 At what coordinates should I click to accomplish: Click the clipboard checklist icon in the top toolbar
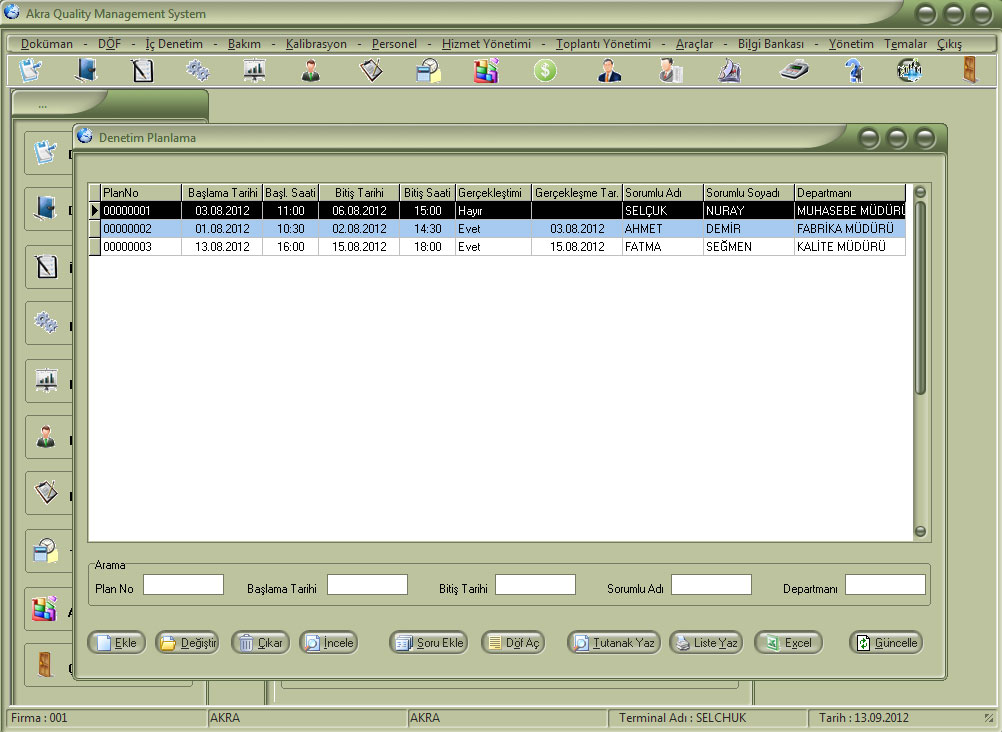click(x=371, y=70)
